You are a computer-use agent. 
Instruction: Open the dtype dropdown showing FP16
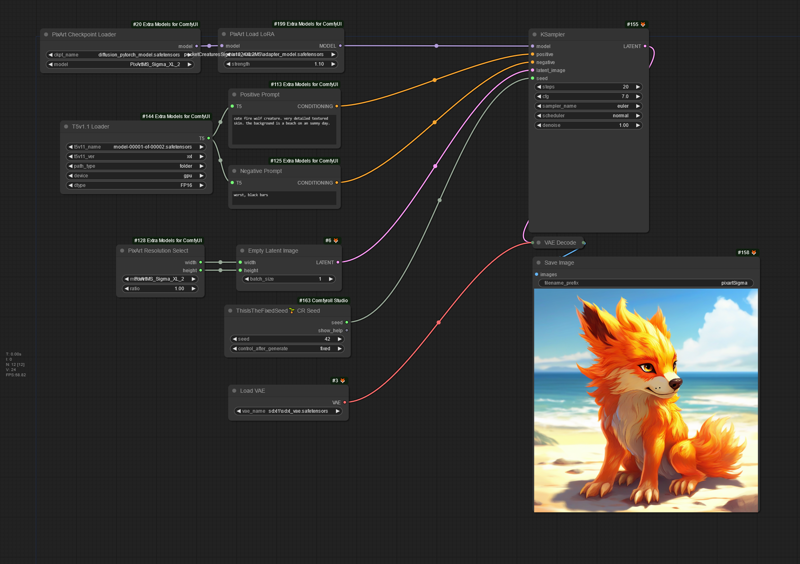point(136,185)
